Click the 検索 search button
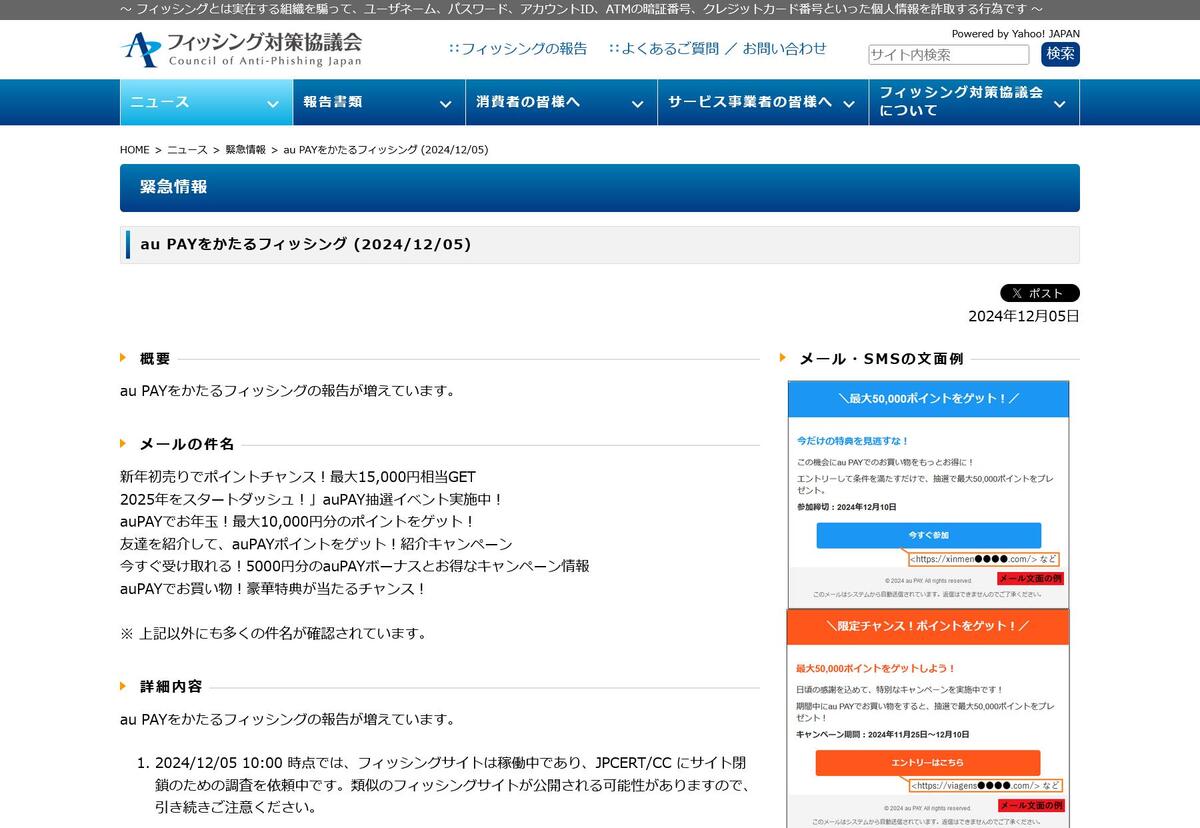Screen dimensions: 1200x828 point(1060,54)
